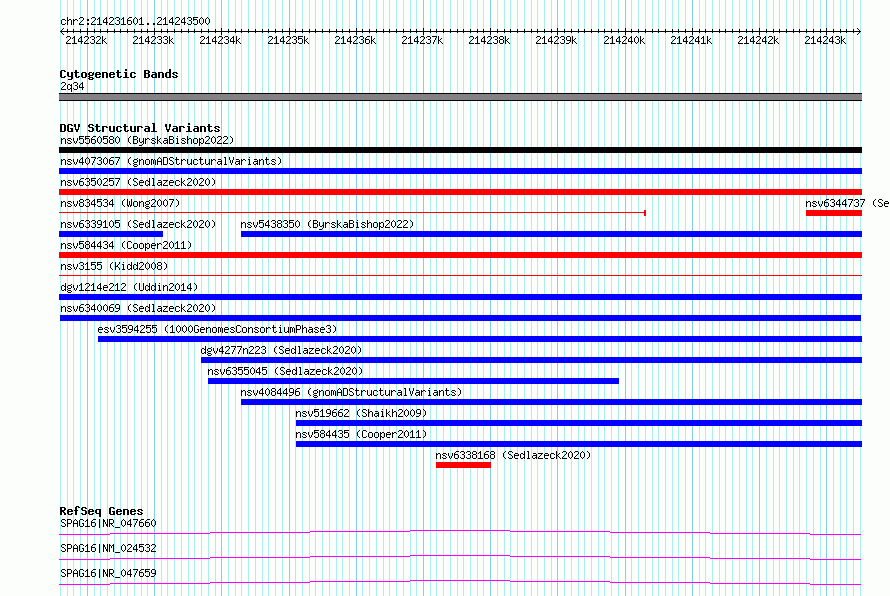Click the Cytogenetic Bands track title
The width and height of the screenshot is (890, 596).
point(119,74)
